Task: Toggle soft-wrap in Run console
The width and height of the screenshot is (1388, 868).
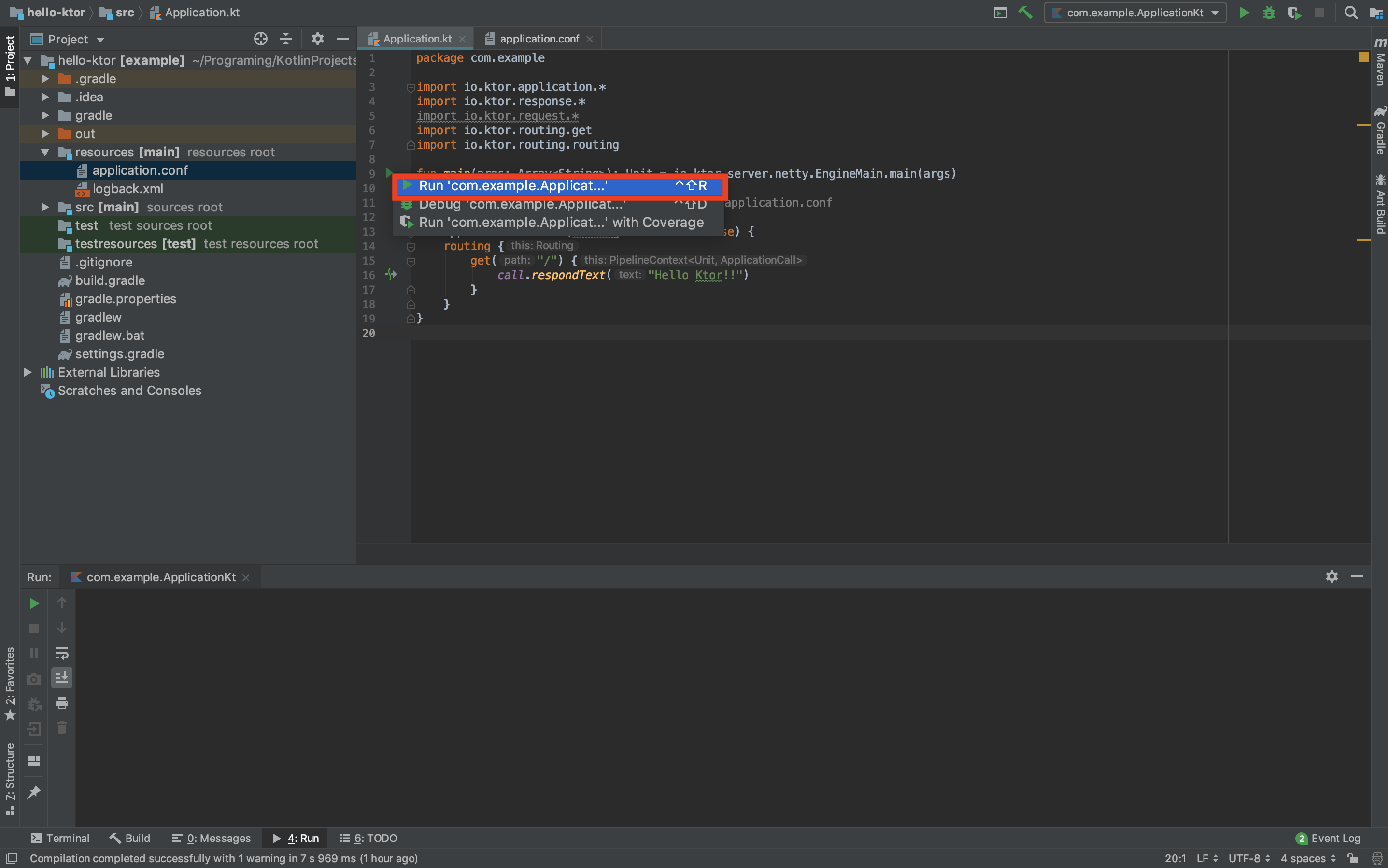Action: click(x=61, y=653)
